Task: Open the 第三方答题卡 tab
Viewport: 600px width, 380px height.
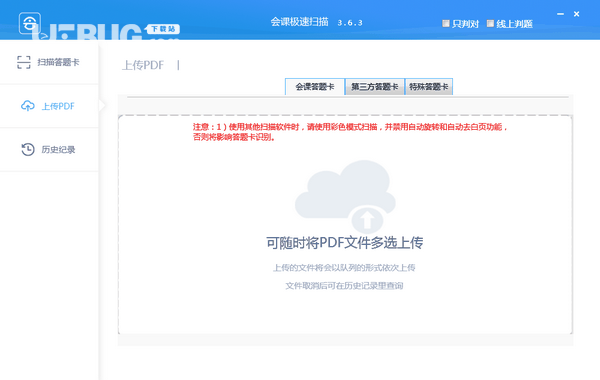Action: [375, 87]
